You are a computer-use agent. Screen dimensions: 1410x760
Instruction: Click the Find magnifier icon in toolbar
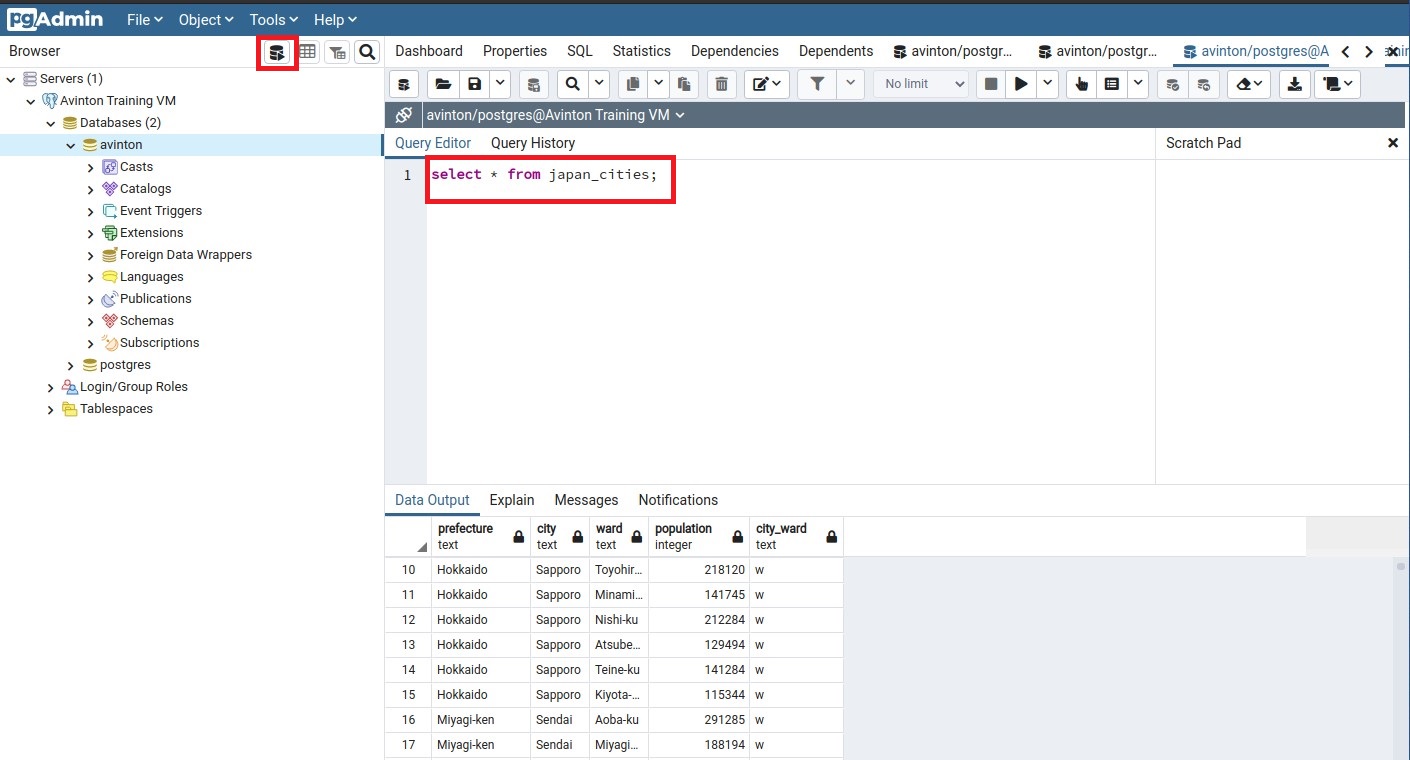573,84
